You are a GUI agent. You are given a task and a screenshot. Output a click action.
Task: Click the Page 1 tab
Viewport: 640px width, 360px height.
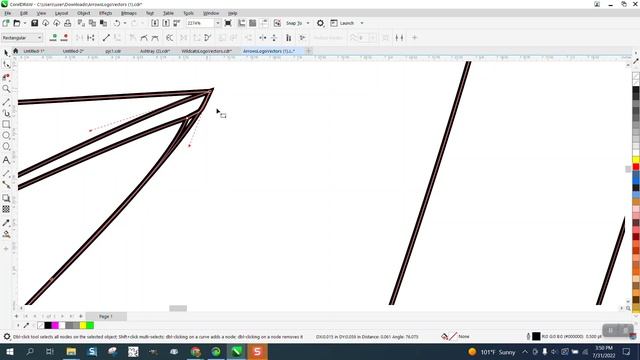point(106,316)
